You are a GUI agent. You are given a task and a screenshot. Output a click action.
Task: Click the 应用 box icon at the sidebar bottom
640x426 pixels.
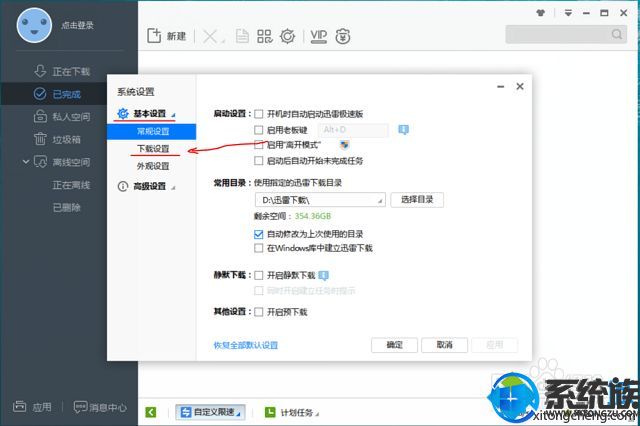(x=20, y=406)
